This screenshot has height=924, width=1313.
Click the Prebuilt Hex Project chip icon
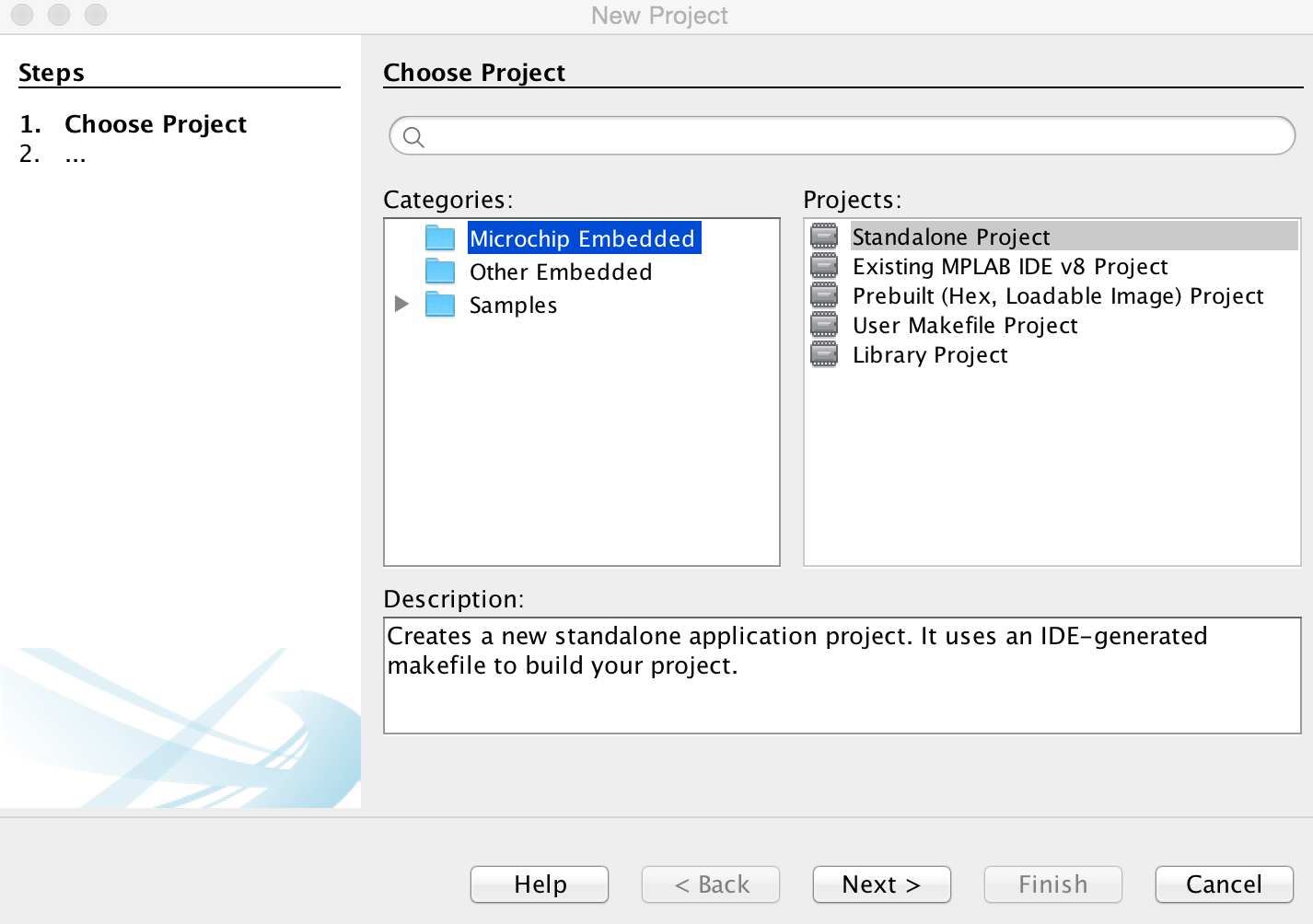[824, 295]
